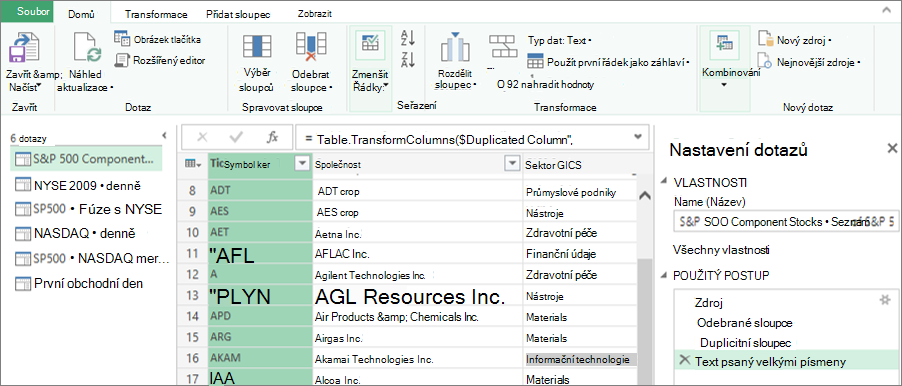This screenshot has height=386, width=902.
Task: Click the group-by icon in Transformace
Action: click(x=504, y=46)
